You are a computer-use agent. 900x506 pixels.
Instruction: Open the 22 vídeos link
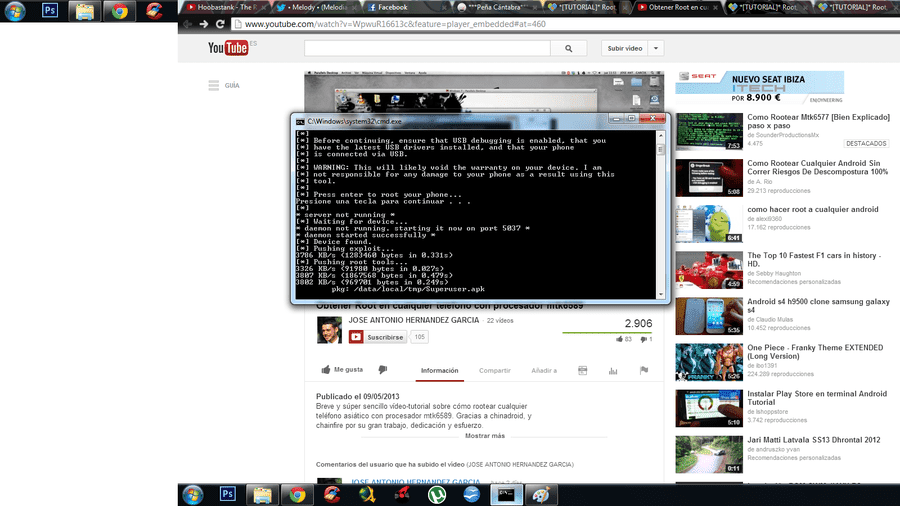point(500,321)
